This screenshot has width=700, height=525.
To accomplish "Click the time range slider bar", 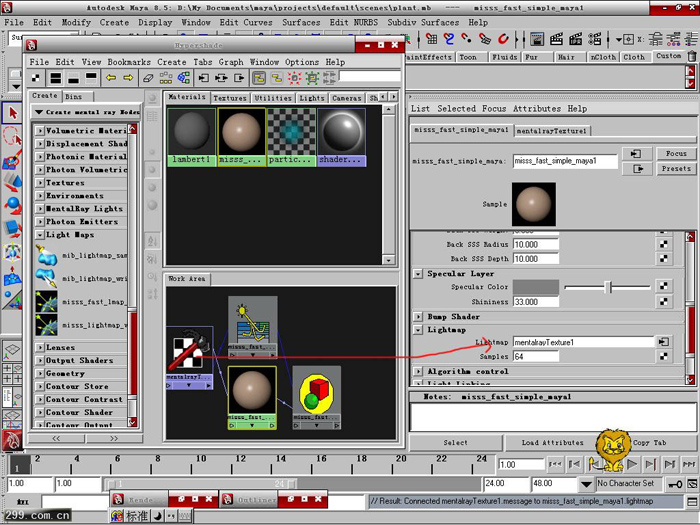I will (200, 483).
